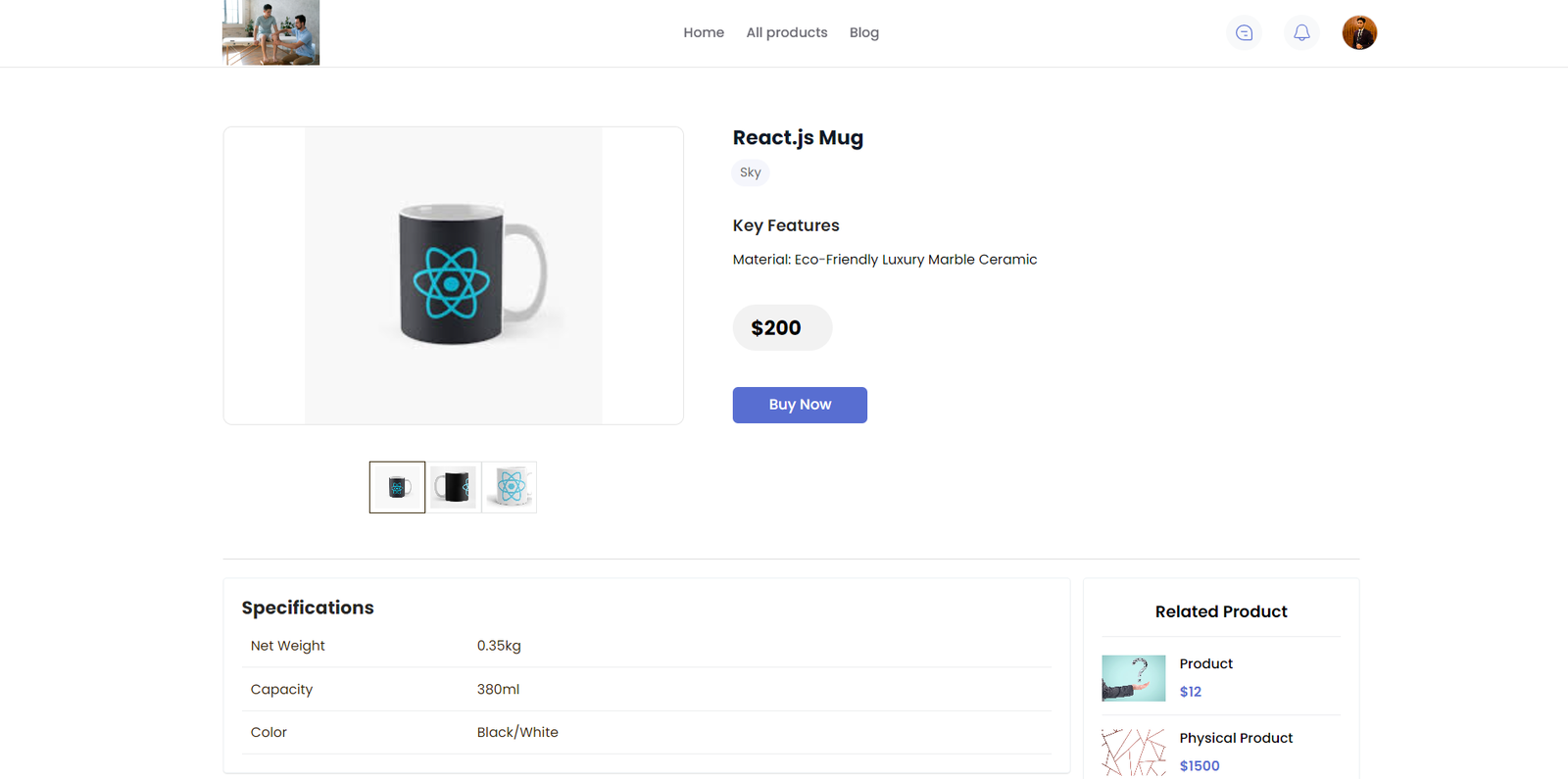Click the Physical Product thumbnail image

[x=1134, y=753]
